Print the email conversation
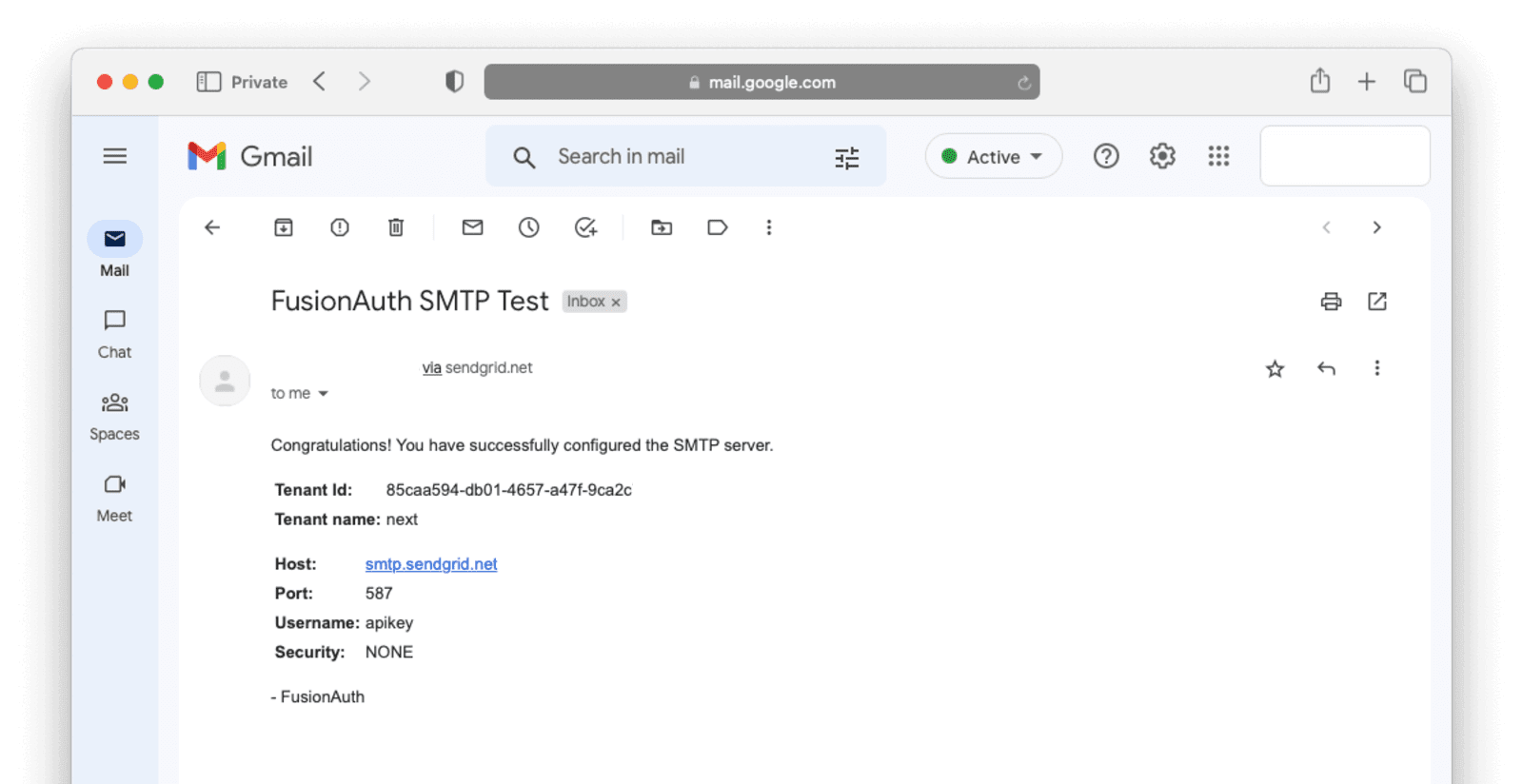 [1331, 302]
